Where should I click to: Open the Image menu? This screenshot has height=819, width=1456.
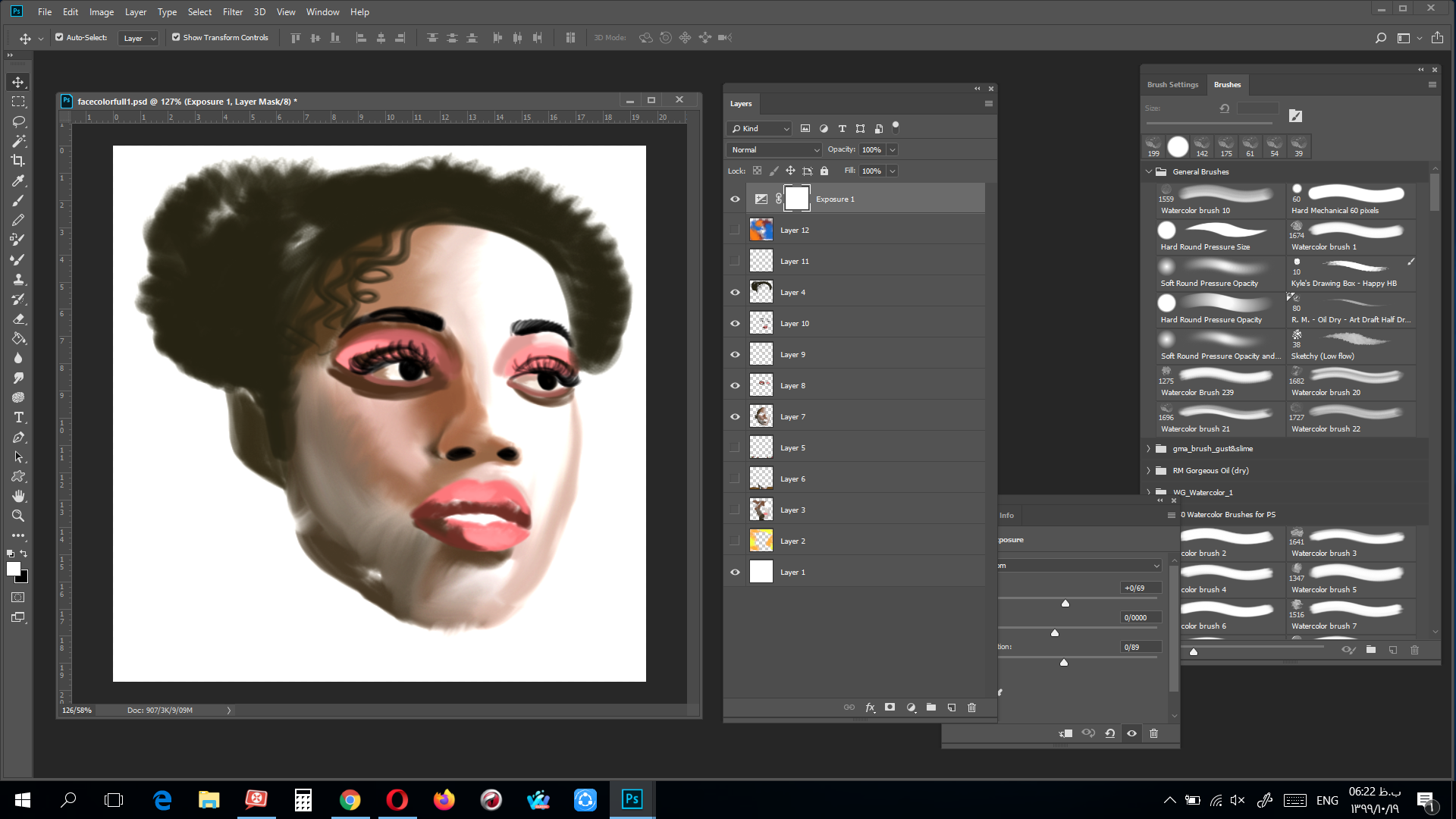click(102, 12)
